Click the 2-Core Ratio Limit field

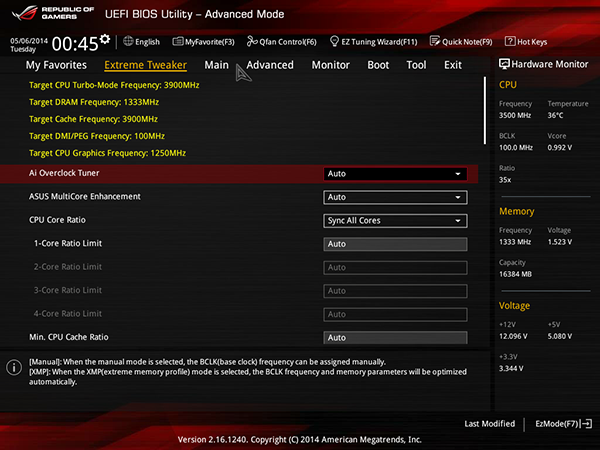[x=395, y=267]
